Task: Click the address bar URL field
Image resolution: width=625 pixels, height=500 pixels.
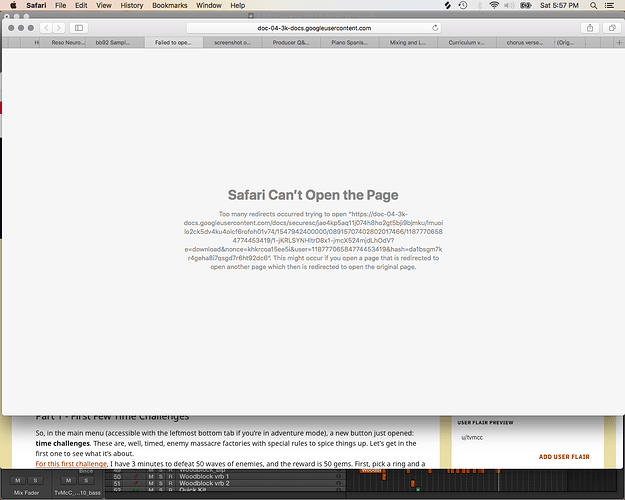Action: click(314, 28)
